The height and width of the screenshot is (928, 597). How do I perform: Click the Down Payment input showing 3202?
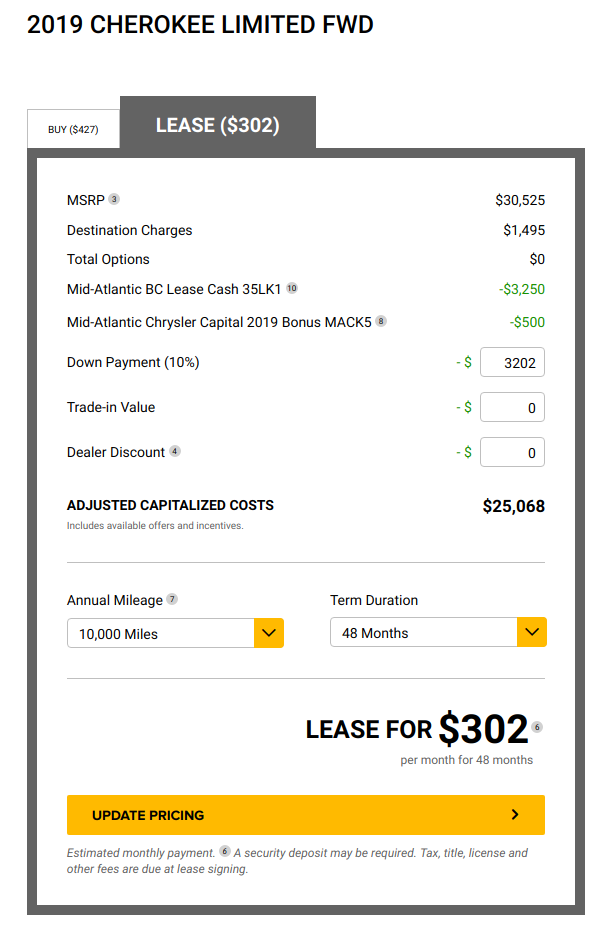pyautogui.click(x=512, y=362)
